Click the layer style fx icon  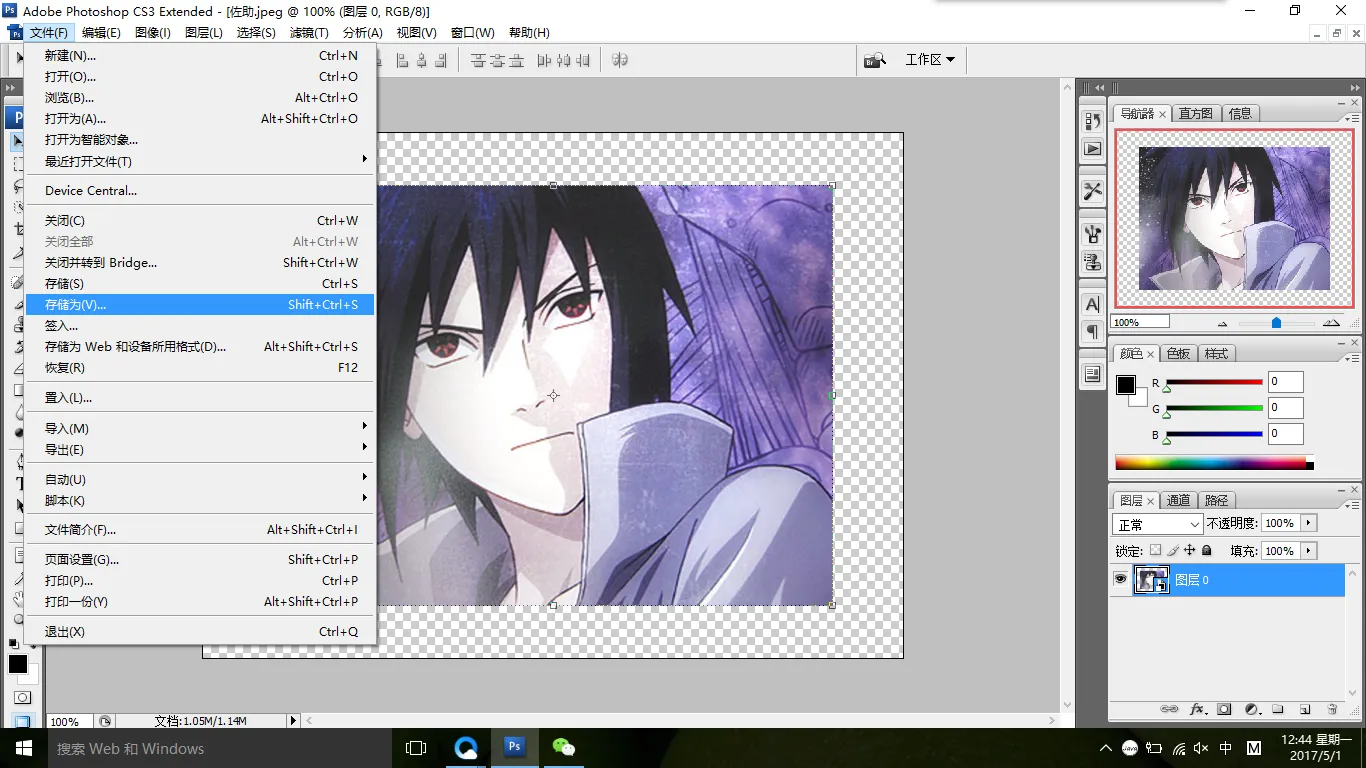(1197, 709)
